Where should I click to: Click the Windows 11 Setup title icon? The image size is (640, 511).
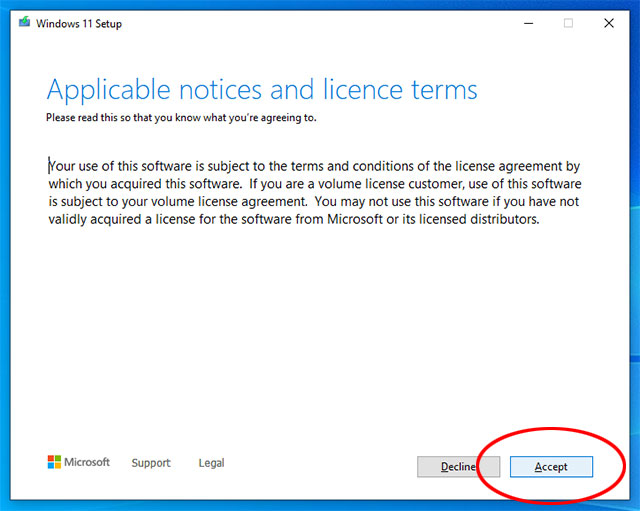point(24,22)
